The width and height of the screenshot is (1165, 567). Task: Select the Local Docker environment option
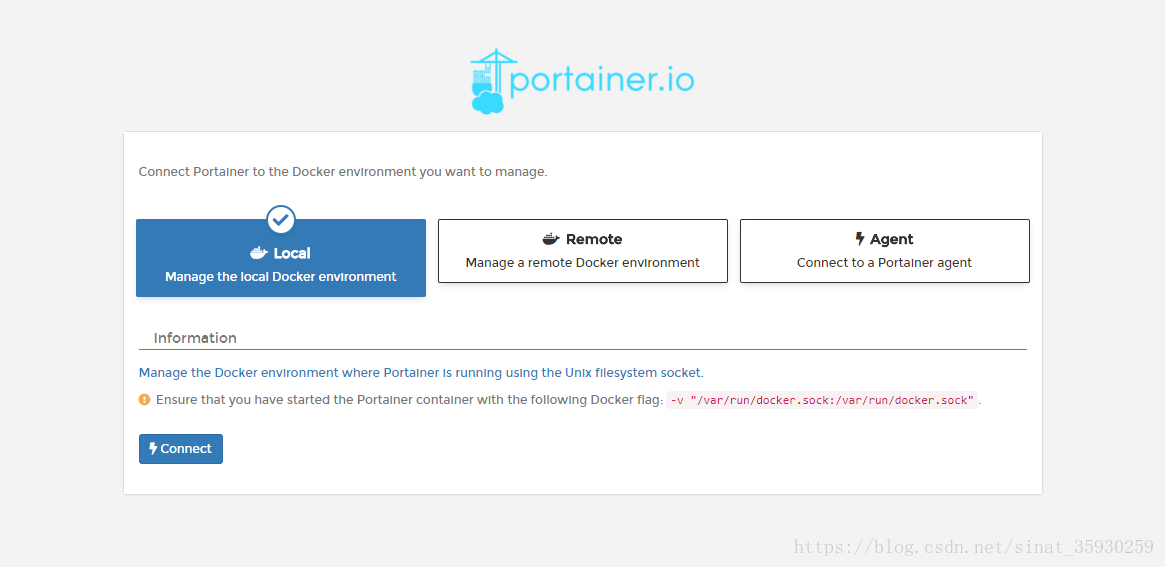click(281, 258)
